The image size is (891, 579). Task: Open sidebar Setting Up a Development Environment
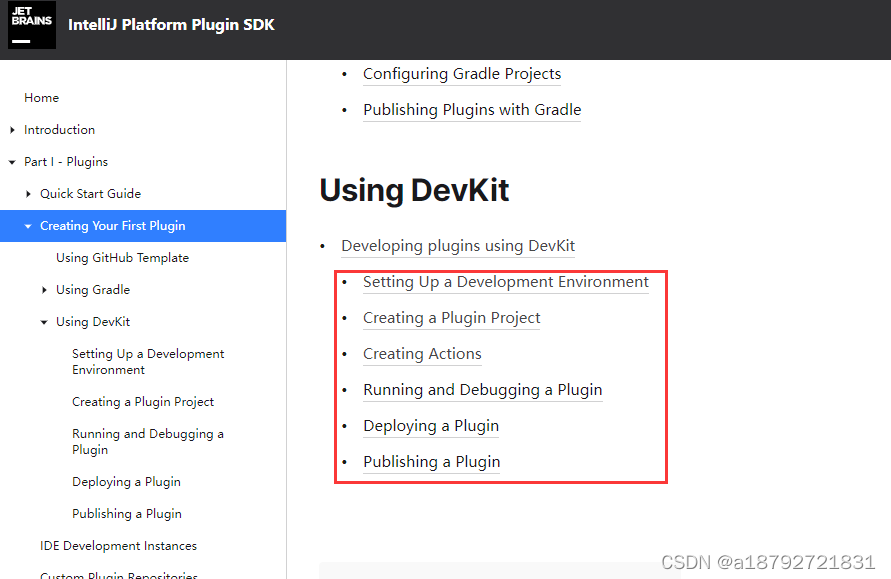[x=148, y=361]
